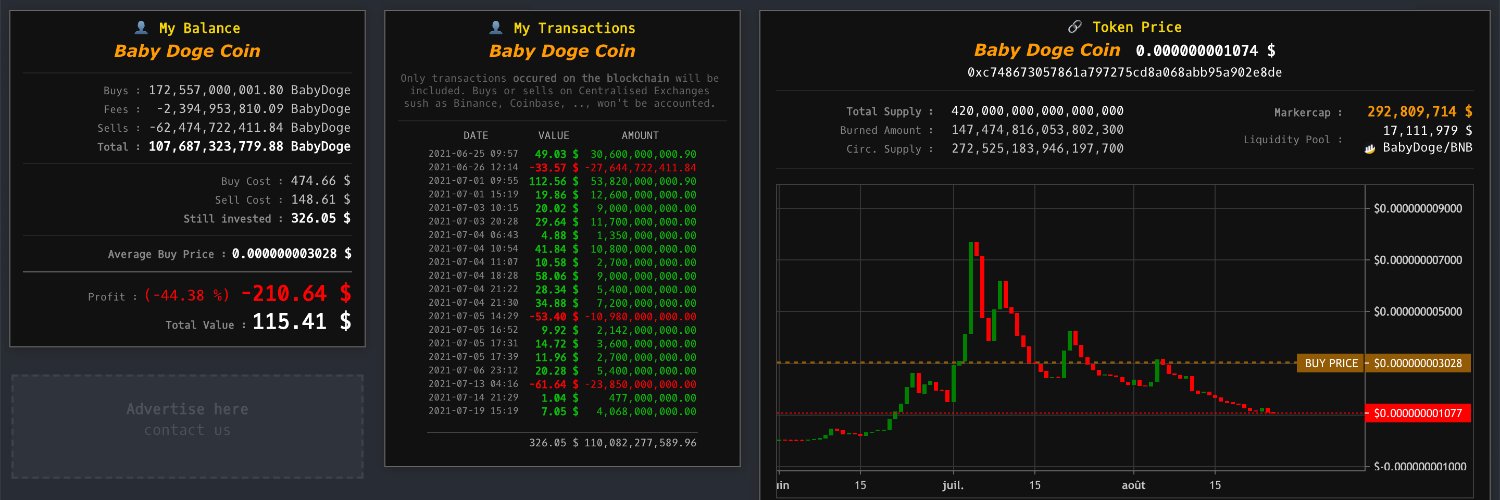
Task: Click the DATE column header
Action: [x=476, y=135]
